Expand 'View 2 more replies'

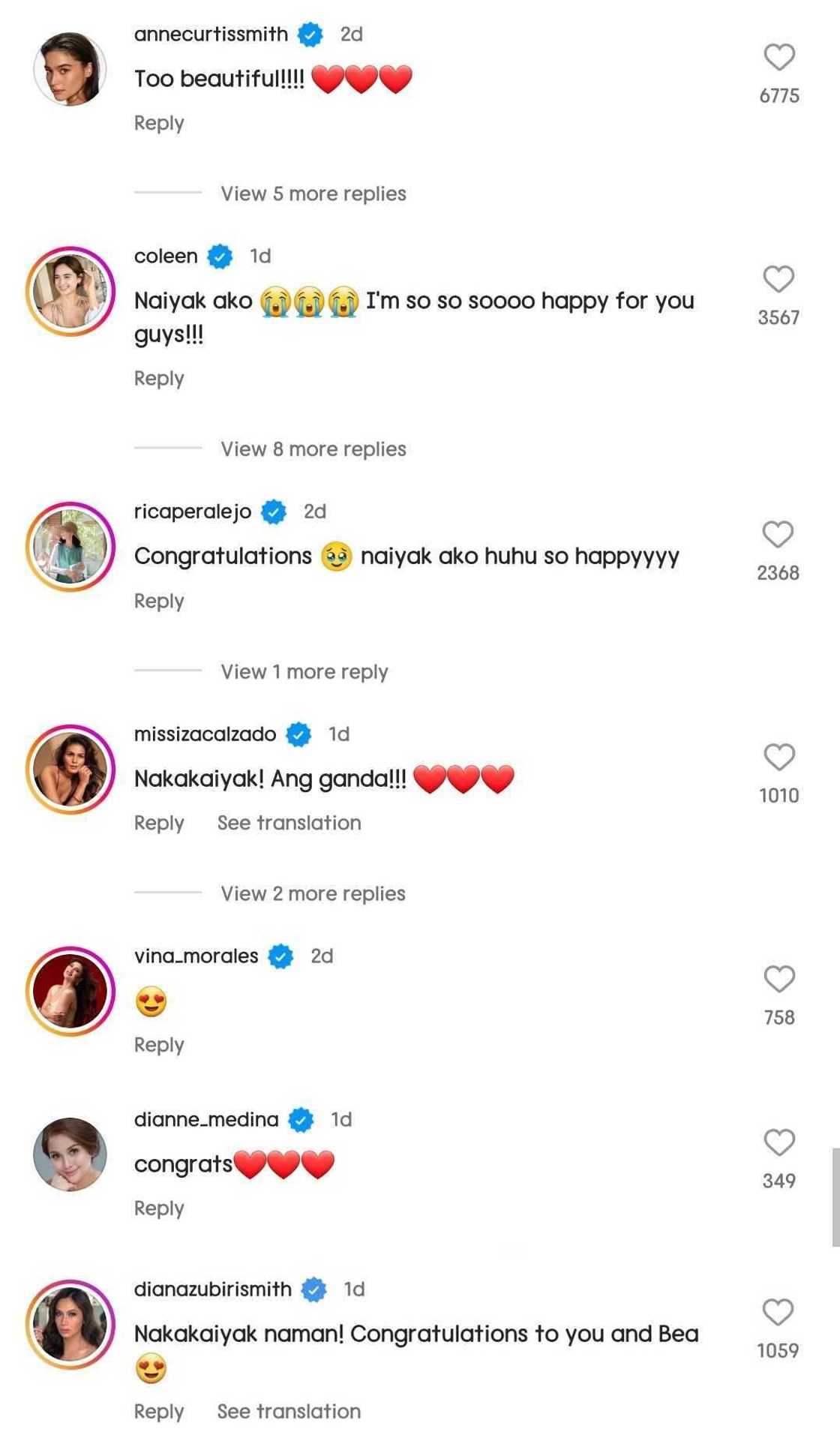click(313, 893)
